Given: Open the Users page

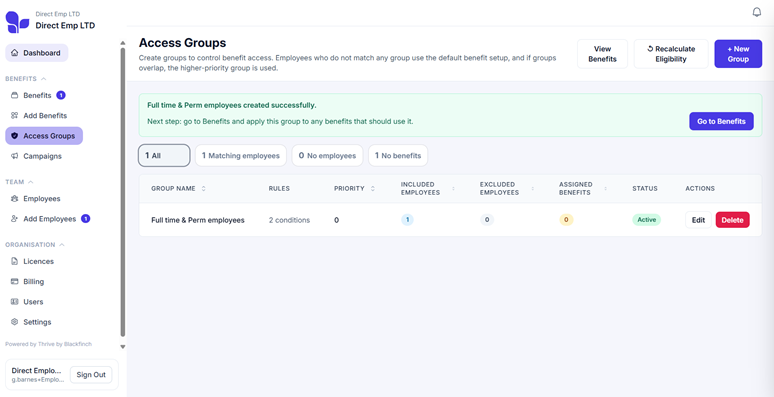Looking at the screenshot, I should tap(27, 302).
